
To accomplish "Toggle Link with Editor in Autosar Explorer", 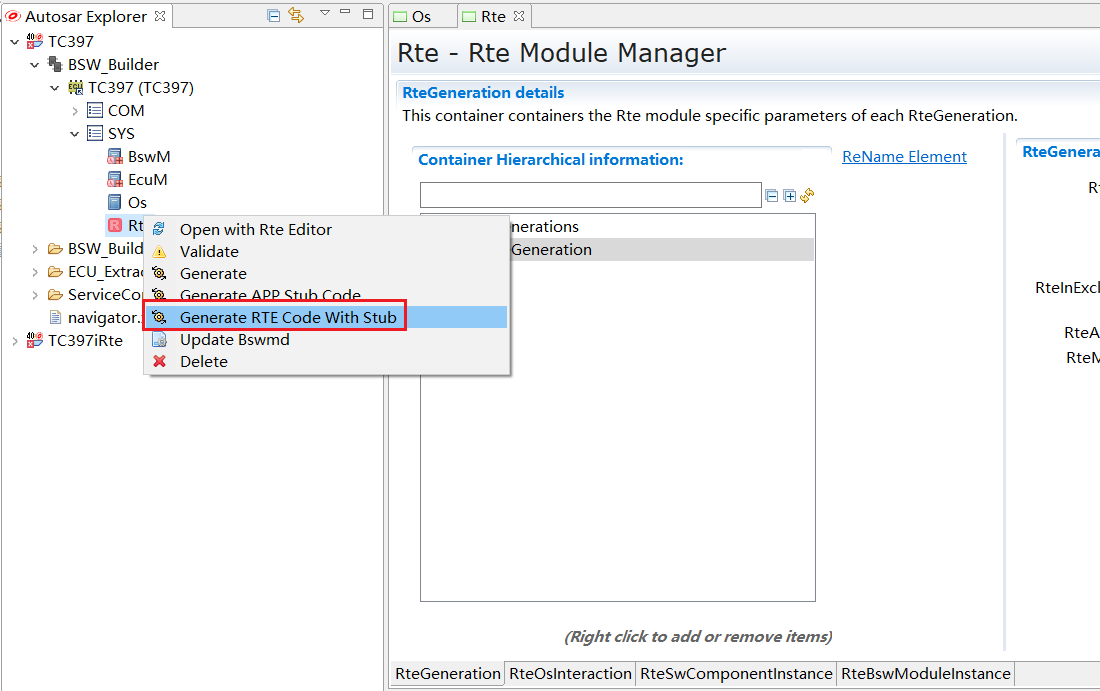I will coord(296,15).
